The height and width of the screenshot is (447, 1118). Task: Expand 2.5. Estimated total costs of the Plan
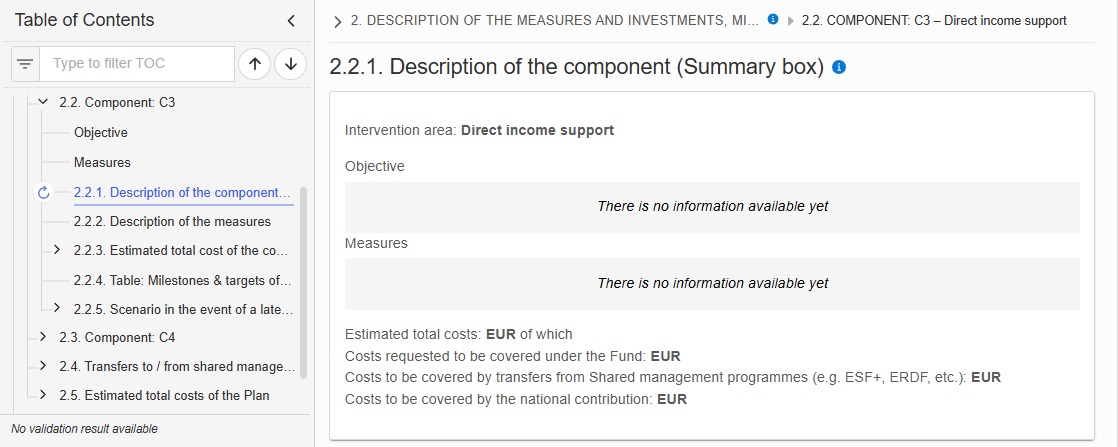tap(43, 394)
